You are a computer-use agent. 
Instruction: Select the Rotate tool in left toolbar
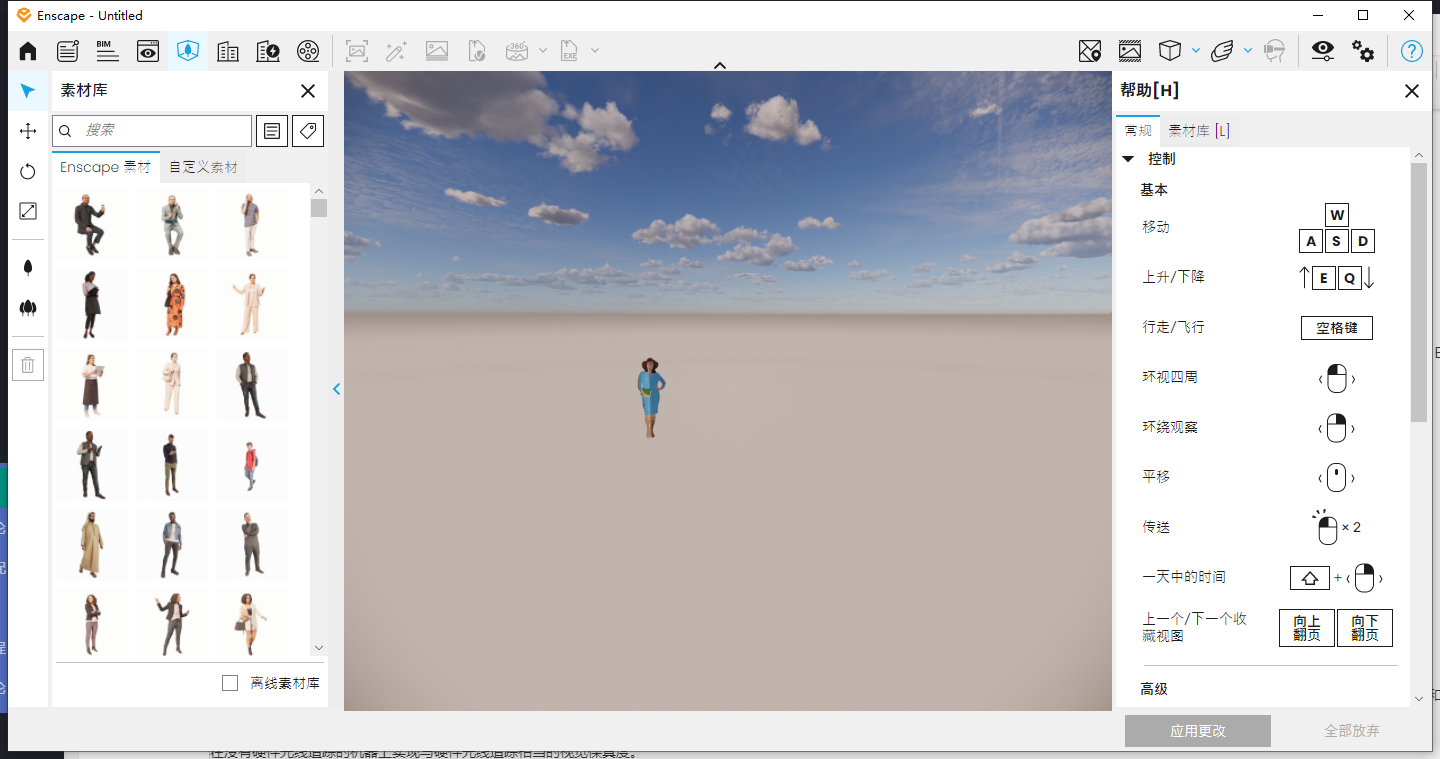(x=28, y=171)
